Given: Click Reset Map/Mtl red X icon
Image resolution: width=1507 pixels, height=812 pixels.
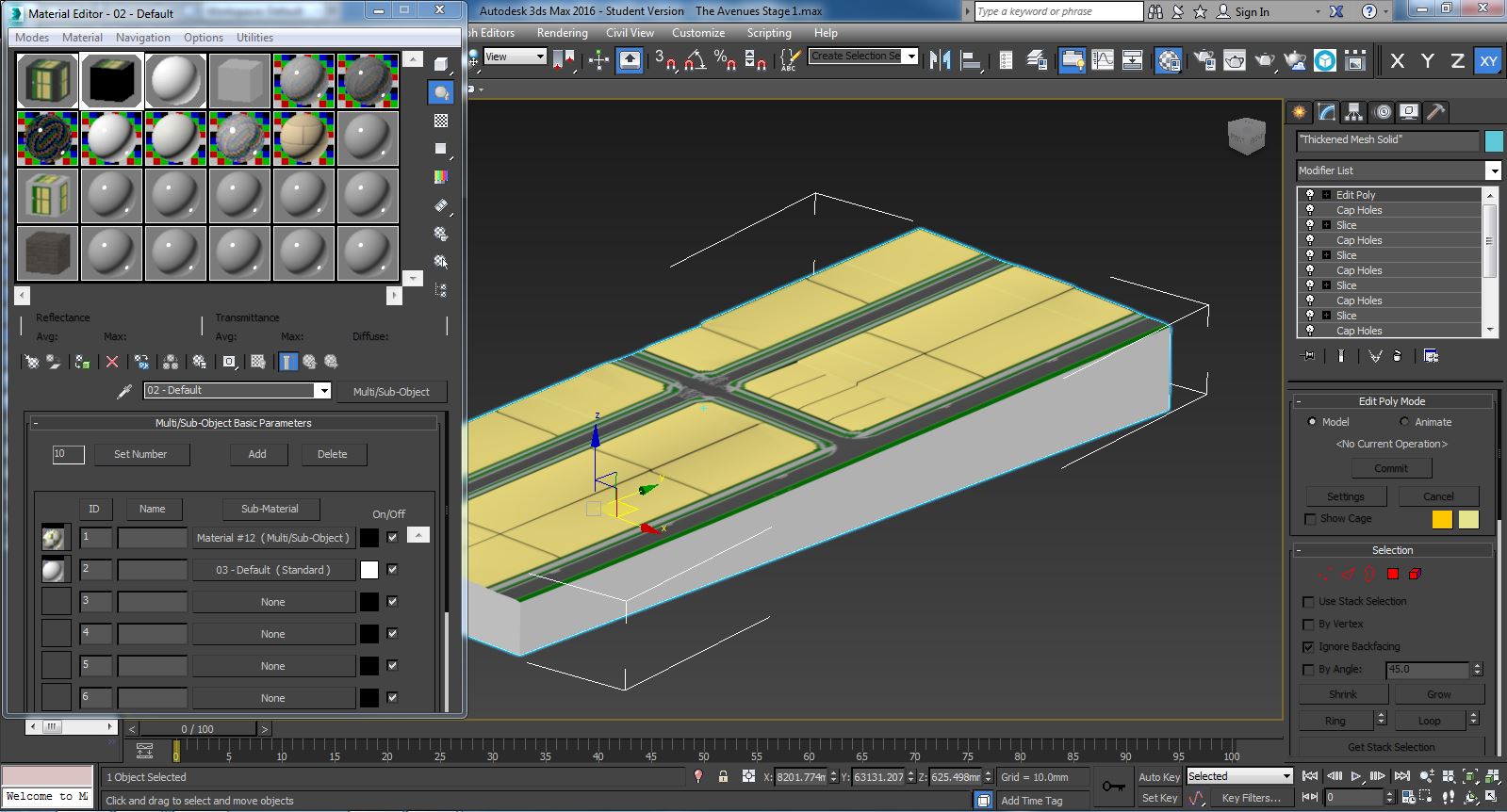Looking at the screenshot, I should tap(112, 362).
